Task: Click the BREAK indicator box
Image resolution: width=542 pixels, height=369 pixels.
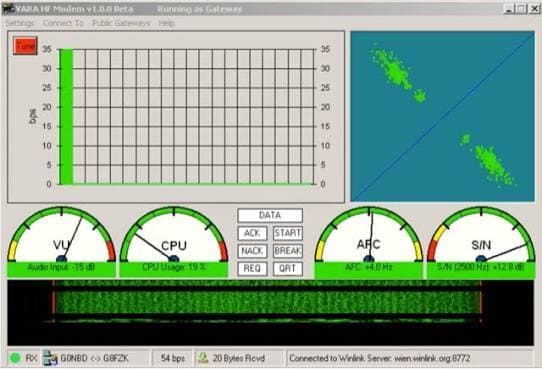Action: click(288, 251)
